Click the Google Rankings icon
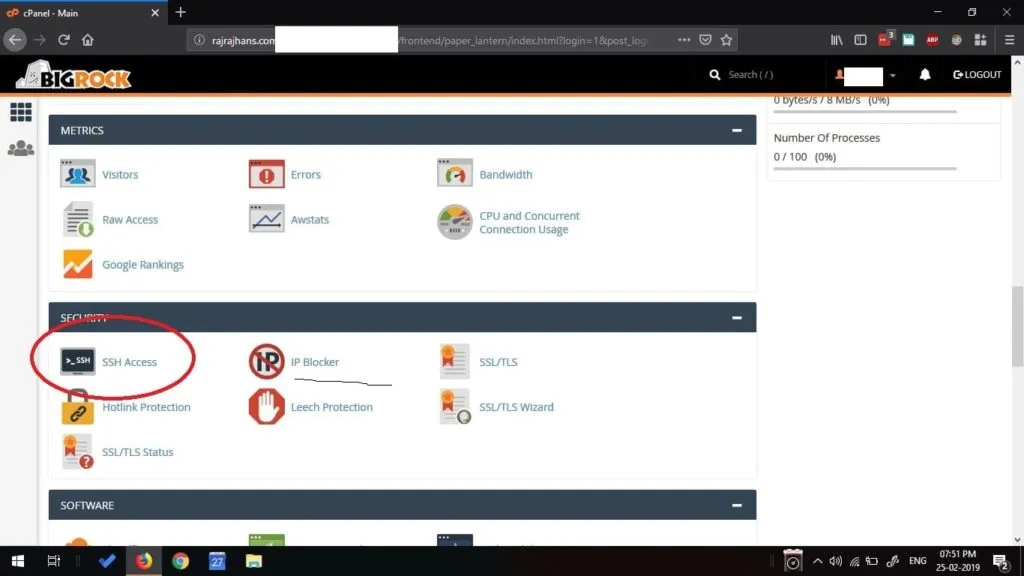1024x576 pixels. [x=77, y=264]
